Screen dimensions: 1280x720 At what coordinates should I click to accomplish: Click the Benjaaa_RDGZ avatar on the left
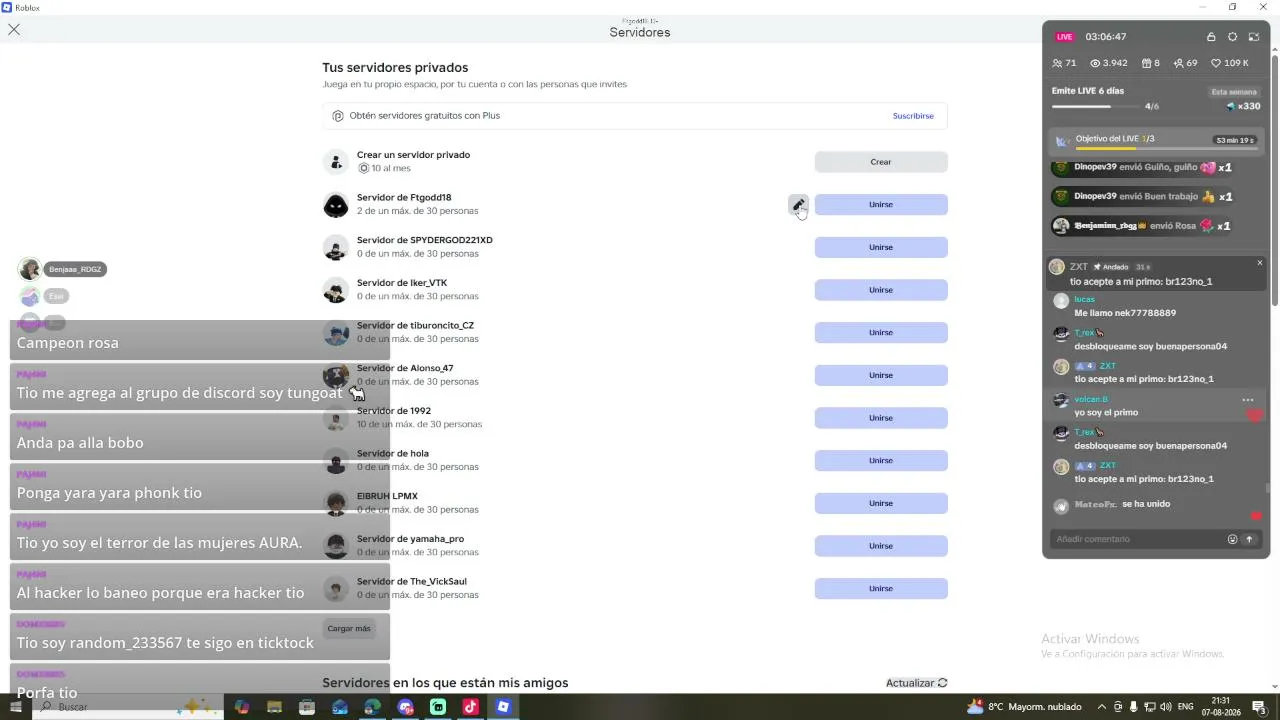click(30, 269)
